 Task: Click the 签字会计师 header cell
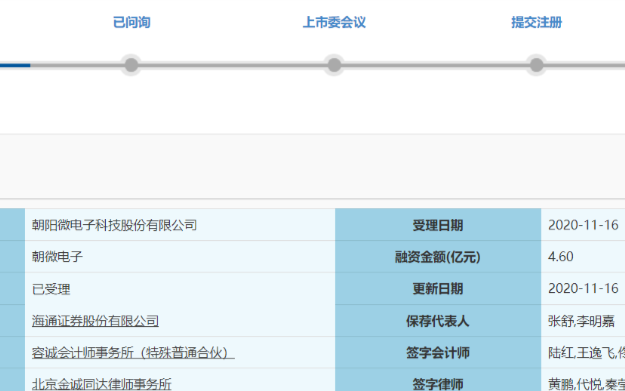tap(438, 353)
